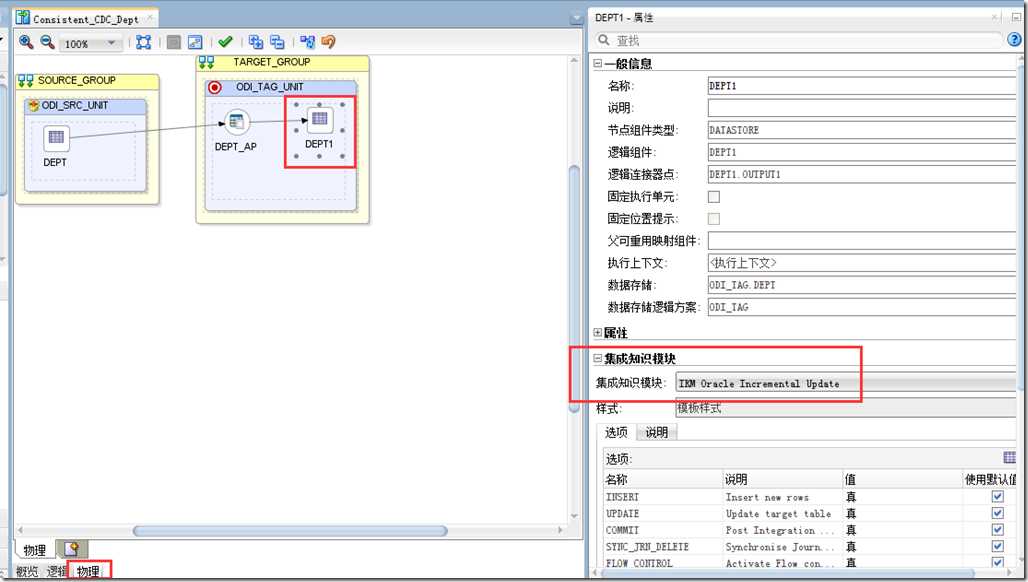Viewport: 1028px width, 582px height.
Task: Collapse the 集成知识模块 section
Action: (597, 358)
